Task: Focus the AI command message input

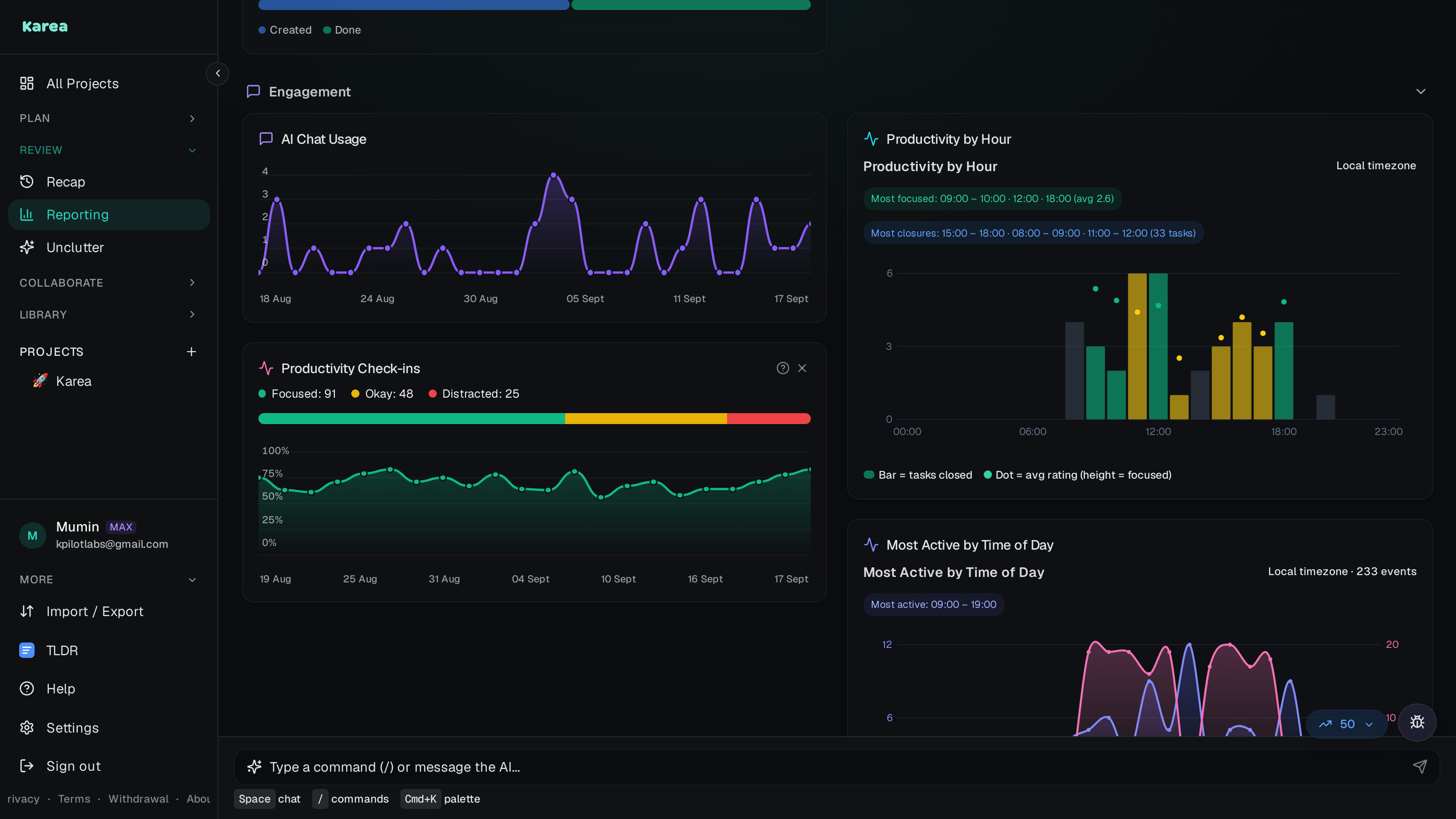Action: tap(837, 767)
